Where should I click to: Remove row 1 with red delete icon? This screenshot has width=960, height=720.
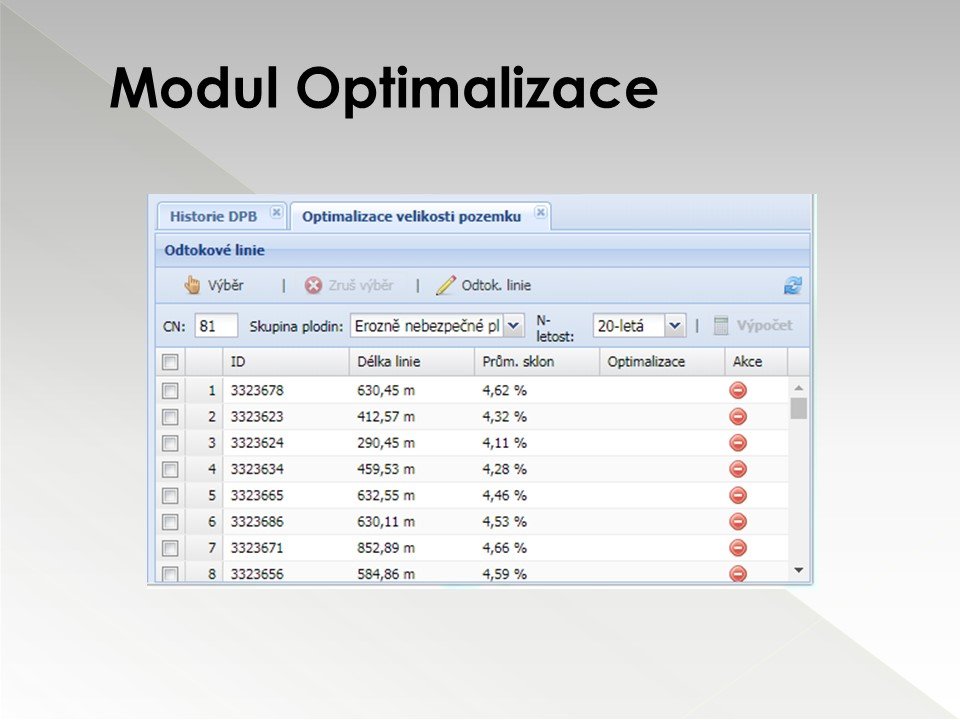(738, 390)
